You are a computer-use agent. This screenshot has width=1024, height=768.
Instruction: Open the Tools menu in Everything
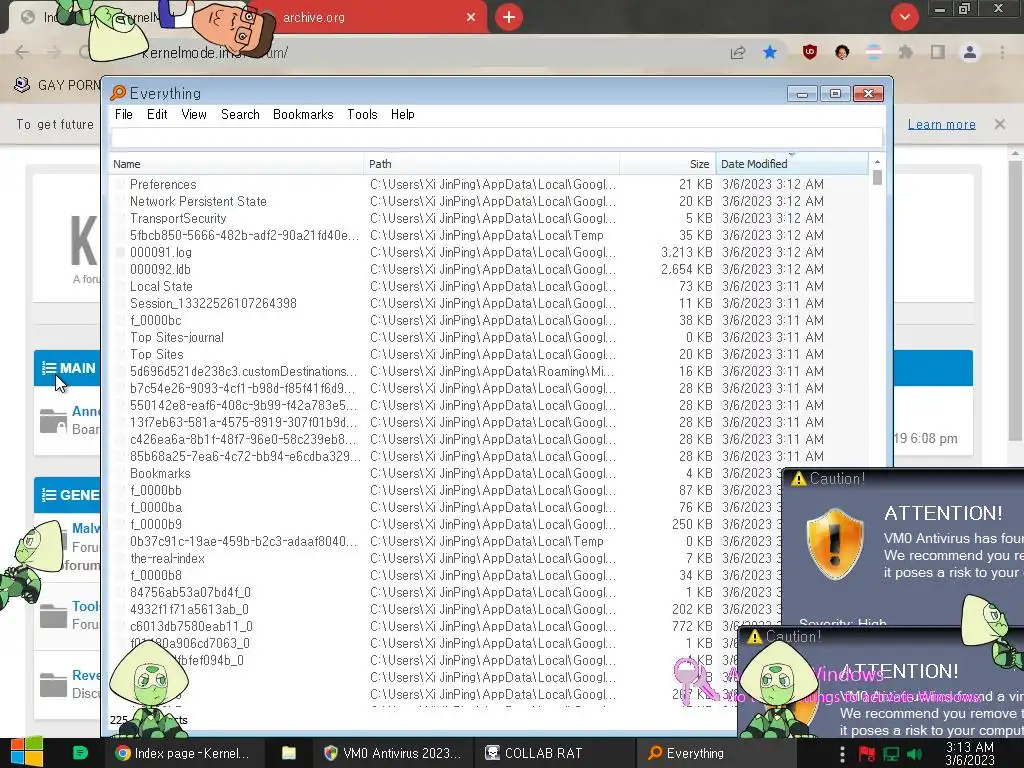pos(362,114)
